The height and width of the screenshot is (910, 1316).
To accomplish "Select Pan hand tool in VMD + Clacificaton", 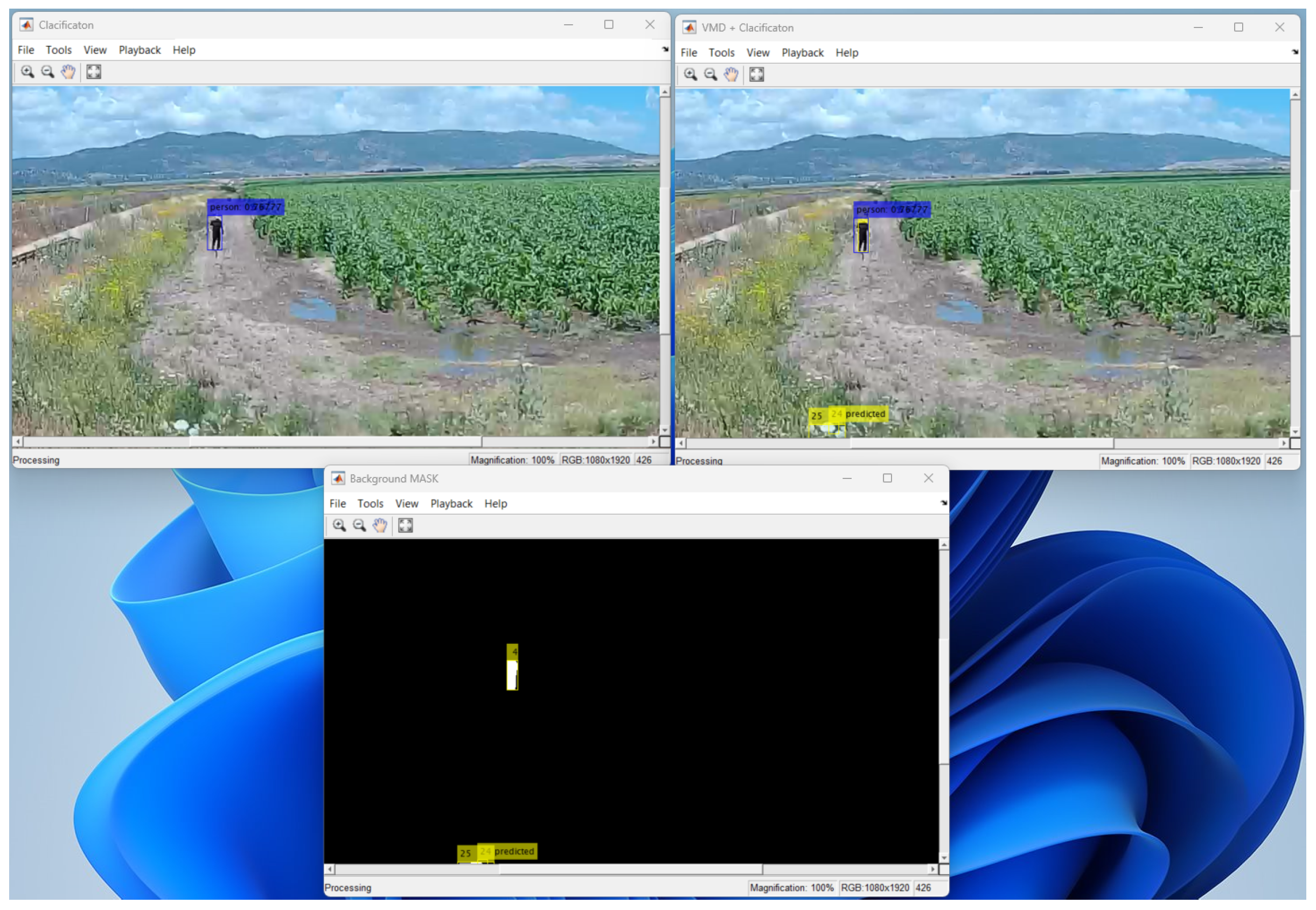I will [730, 74].
